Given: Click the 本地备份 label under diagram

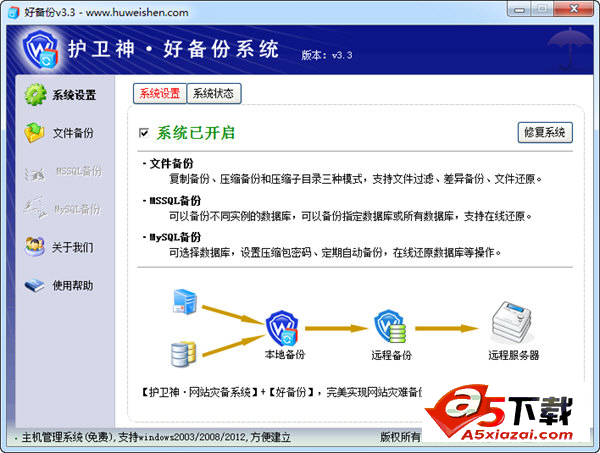Looking at the screenshot, I should pyautogui.click(x=285, y=355).
